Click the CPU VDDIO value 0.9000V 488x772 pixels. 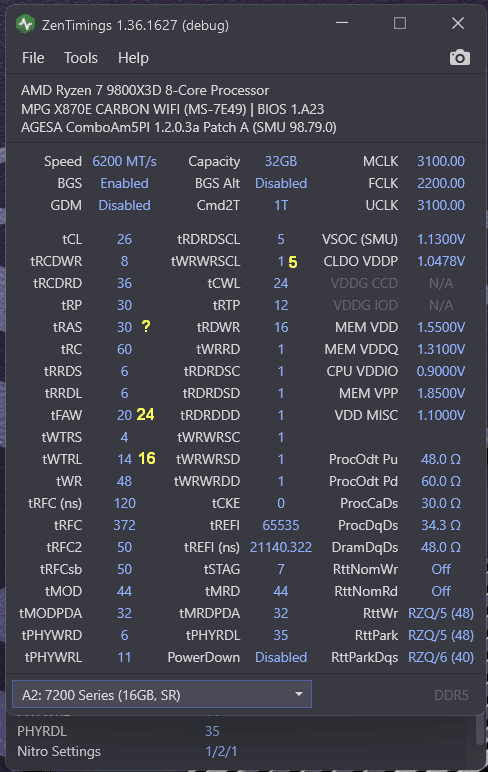[x=441, y=371]
